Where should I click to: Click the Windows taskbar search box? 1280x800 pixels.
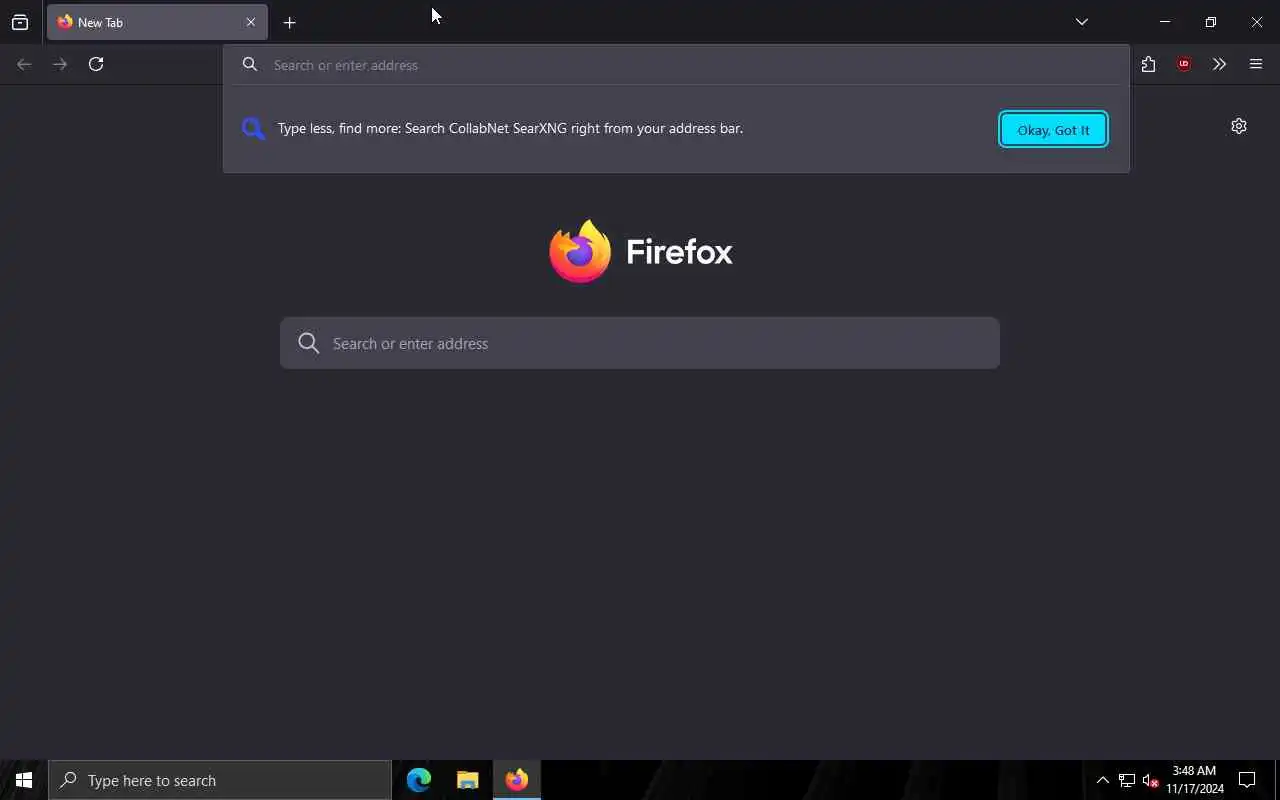click(220, 780)
